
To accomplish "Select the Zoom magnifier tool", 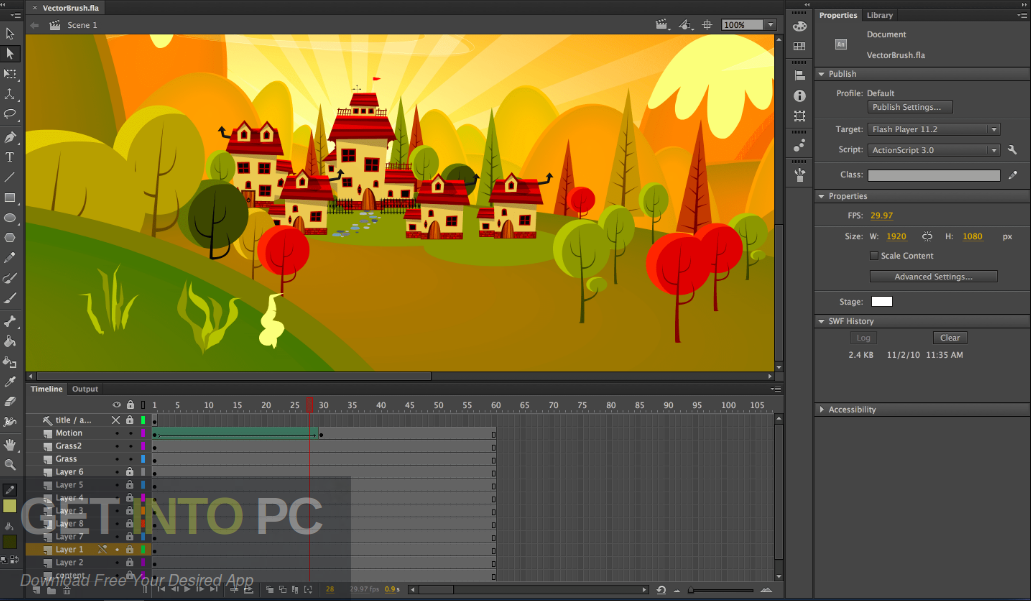I will tap(10, 465).
